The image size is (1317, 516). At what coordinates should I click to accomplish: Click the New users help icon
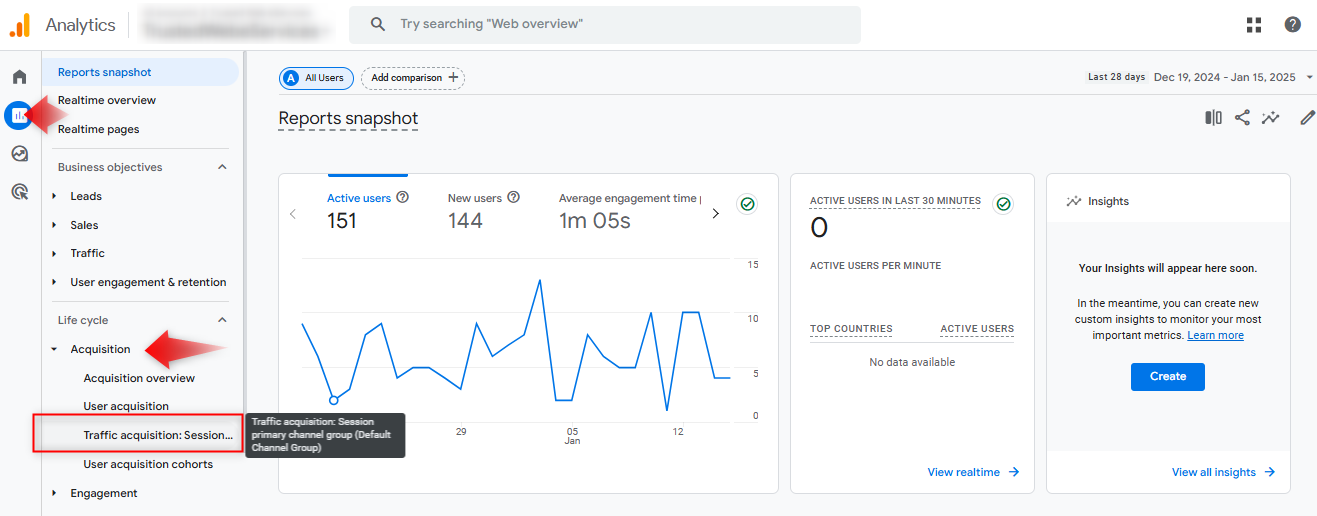point(513,198)
